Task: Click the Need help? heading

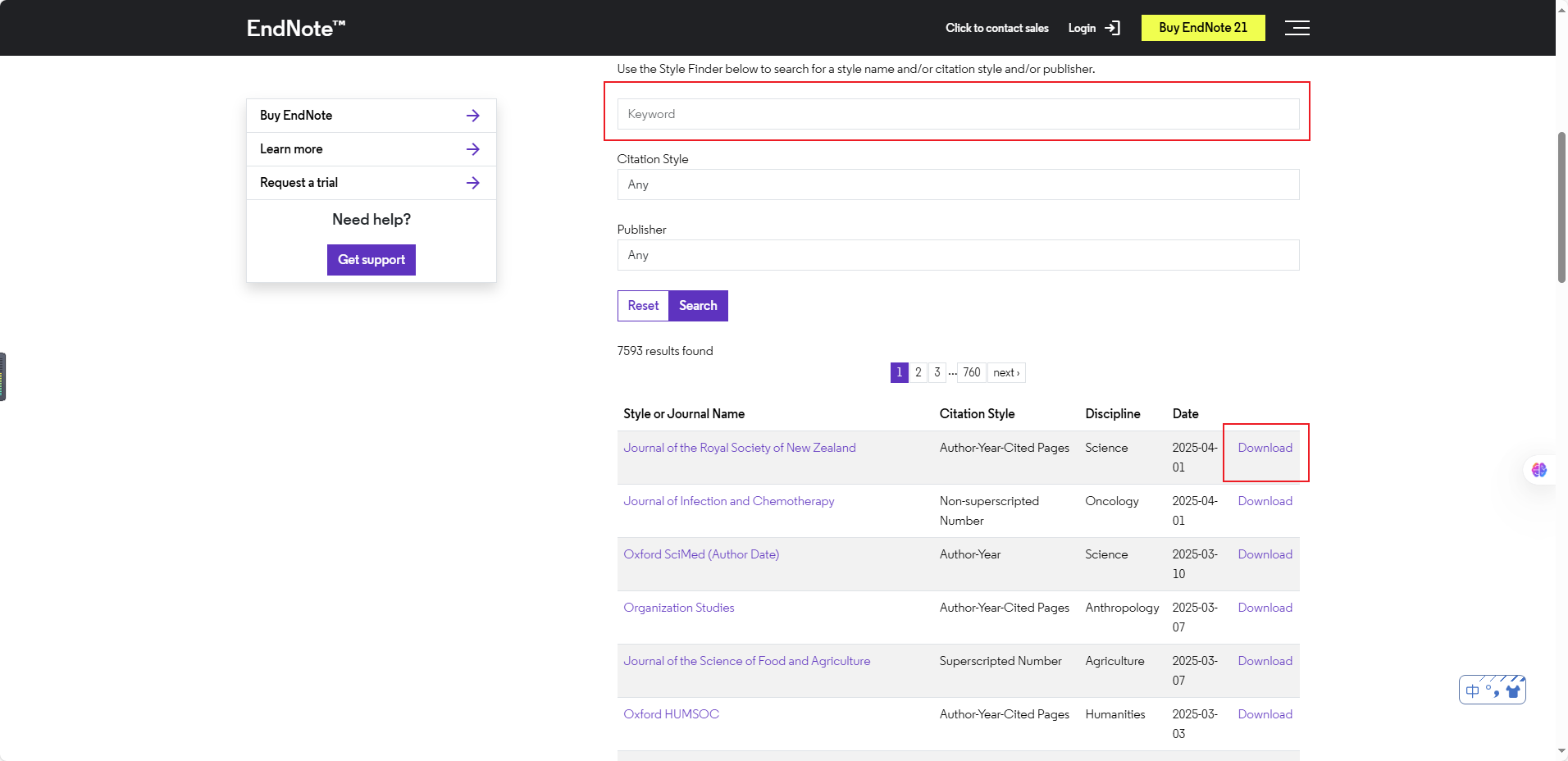Action: (x=371, y=220)
